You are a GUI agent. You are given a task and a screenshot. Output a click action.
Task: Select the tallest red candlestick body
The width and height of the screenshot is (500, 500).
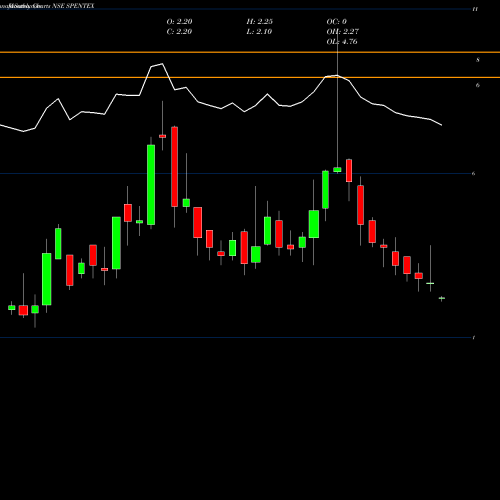(x=174, y=167)
